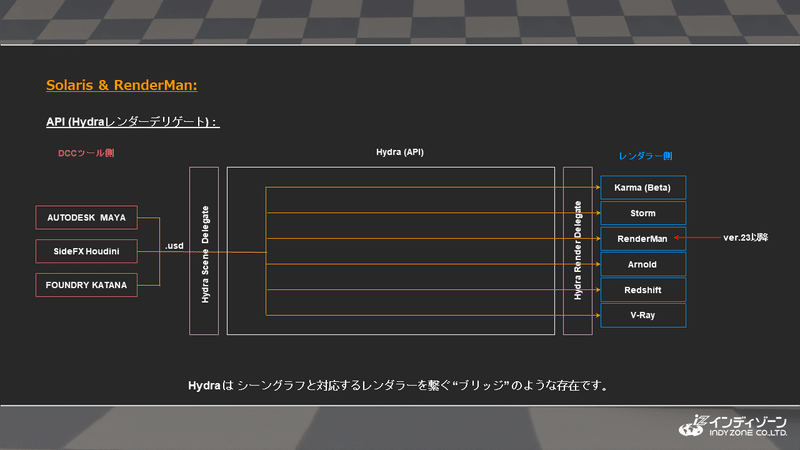Click the Storm renderer box

[x=643, y=213]
